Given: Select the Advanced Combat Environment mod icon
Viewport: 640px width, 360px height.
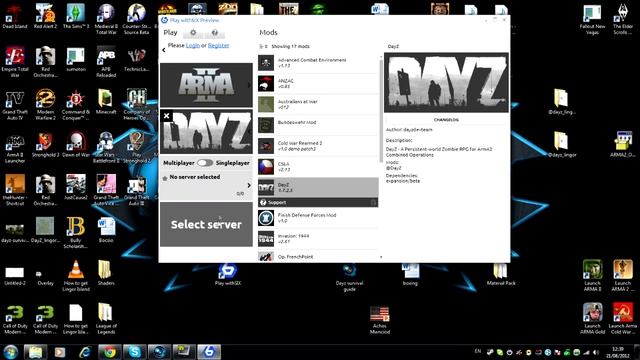Looking at the screenshot, I should pos(266,63).
